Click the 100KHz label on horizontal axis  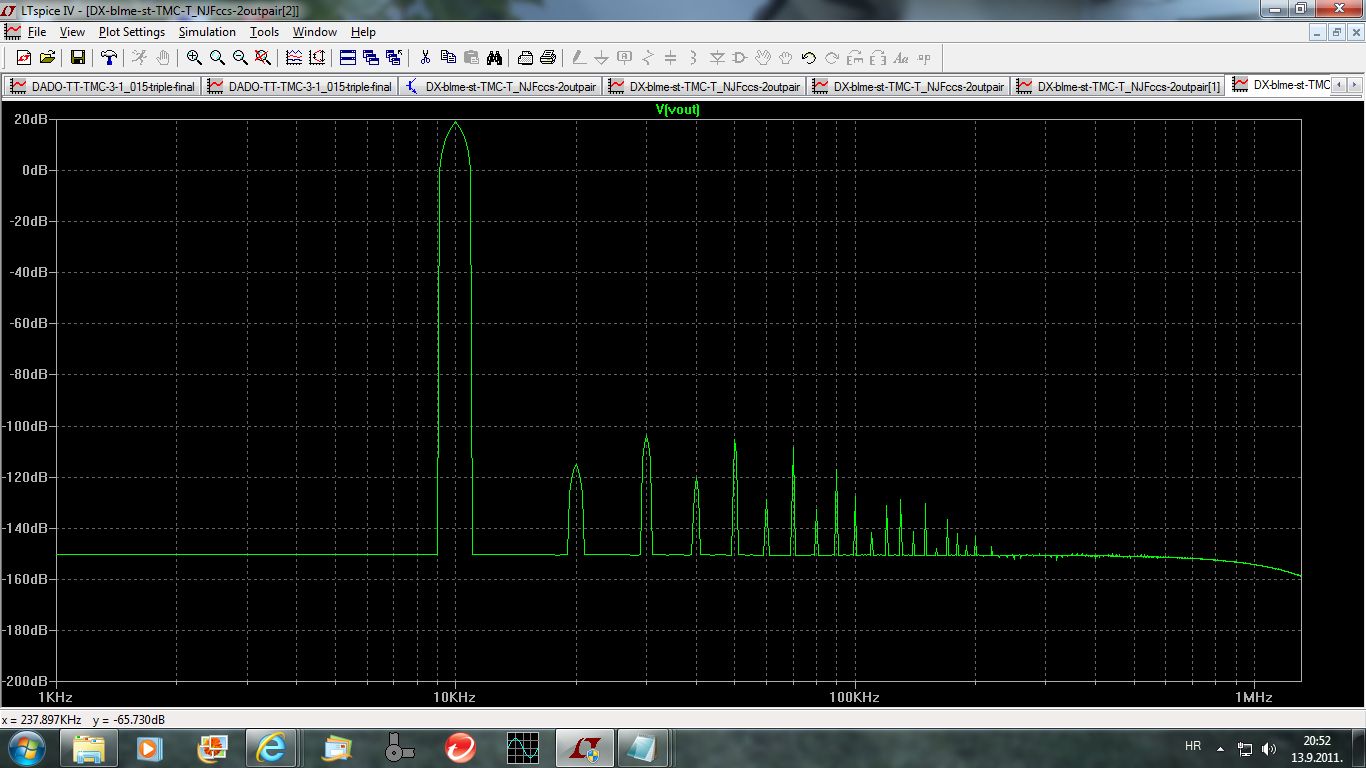(853, 697)
